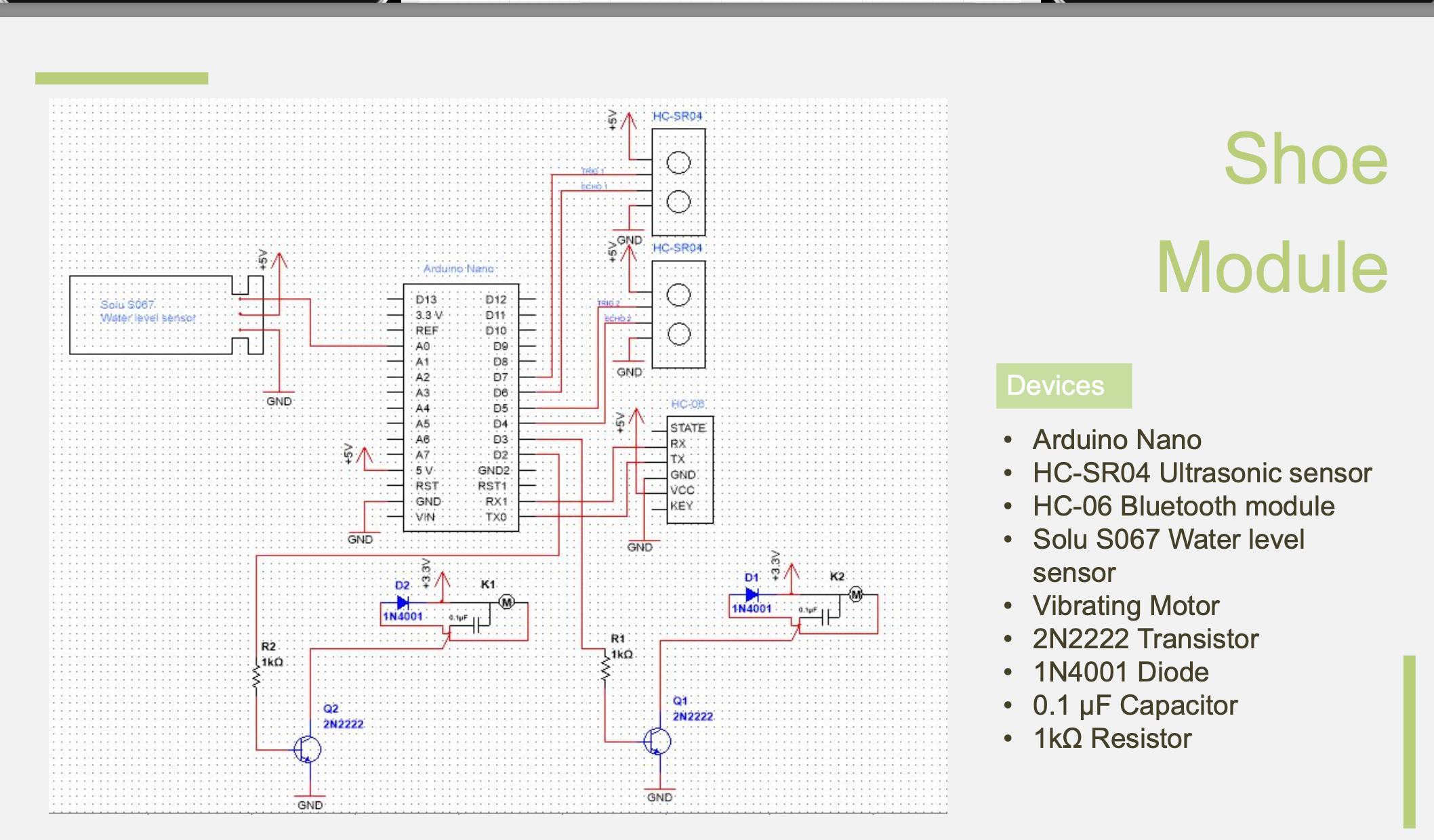Click the D13 pin label on the Arduino
The width and height of the screenshot is (1434, 840).
[x=426, y=299]
